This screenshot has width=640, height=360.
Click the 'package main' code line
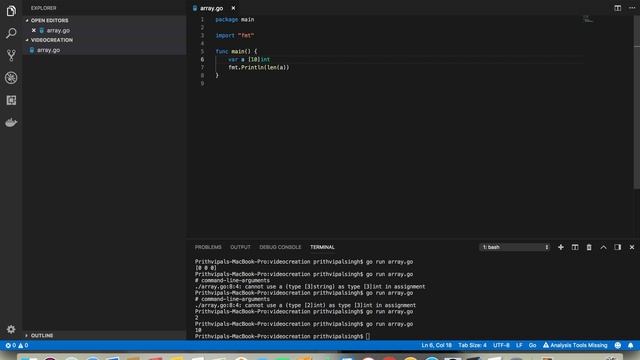(x=235, y=20)
